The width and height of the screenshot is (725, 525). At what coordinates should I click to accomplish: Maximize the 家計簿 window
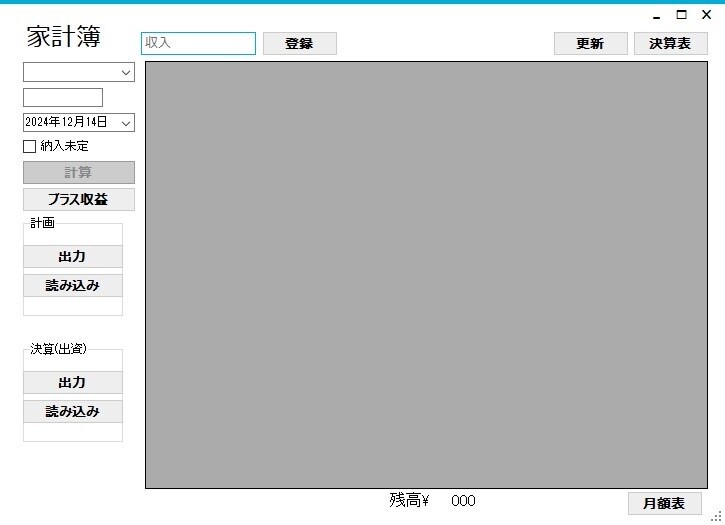(x=682, y=15)
